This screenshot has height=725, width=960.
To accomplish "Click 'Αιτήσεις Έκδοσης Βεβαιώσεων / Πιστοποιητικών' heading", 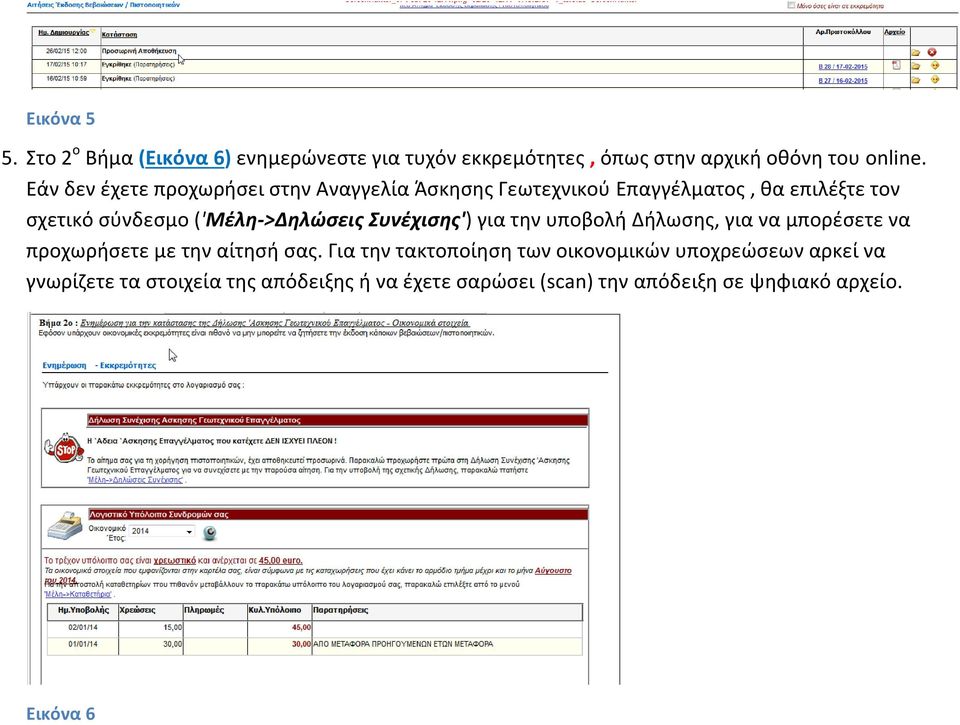I will click(103, 4).
